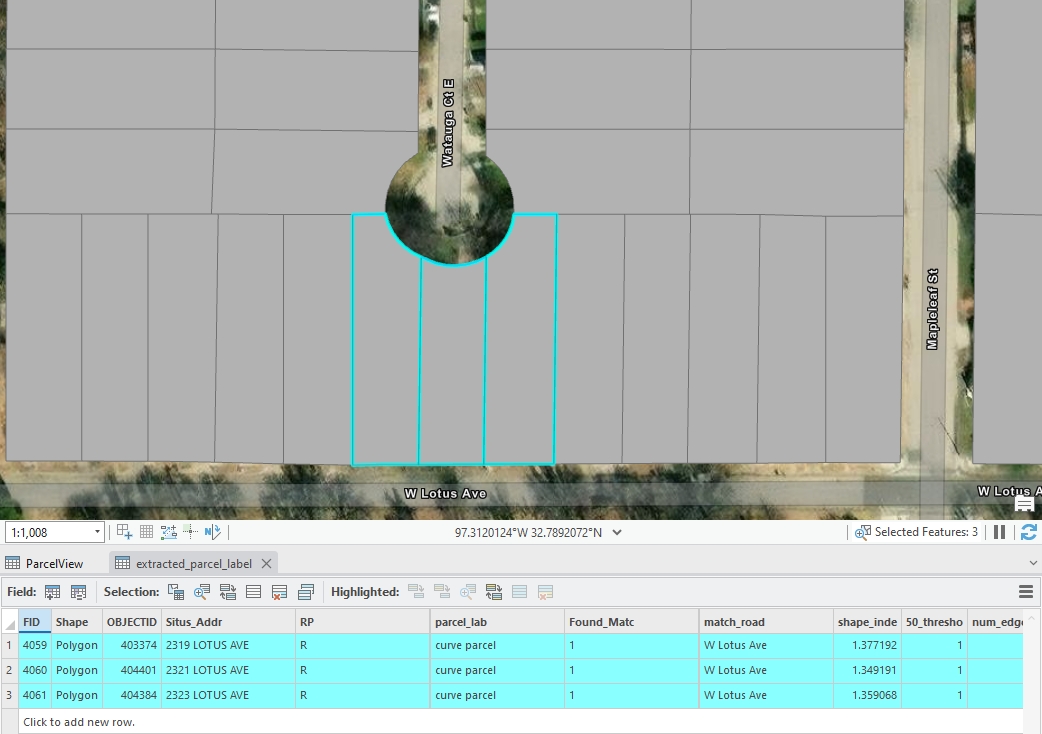Zoom to selected rows in table
Viewport: 1042px width, 734px height.
[x=202, y=592]
